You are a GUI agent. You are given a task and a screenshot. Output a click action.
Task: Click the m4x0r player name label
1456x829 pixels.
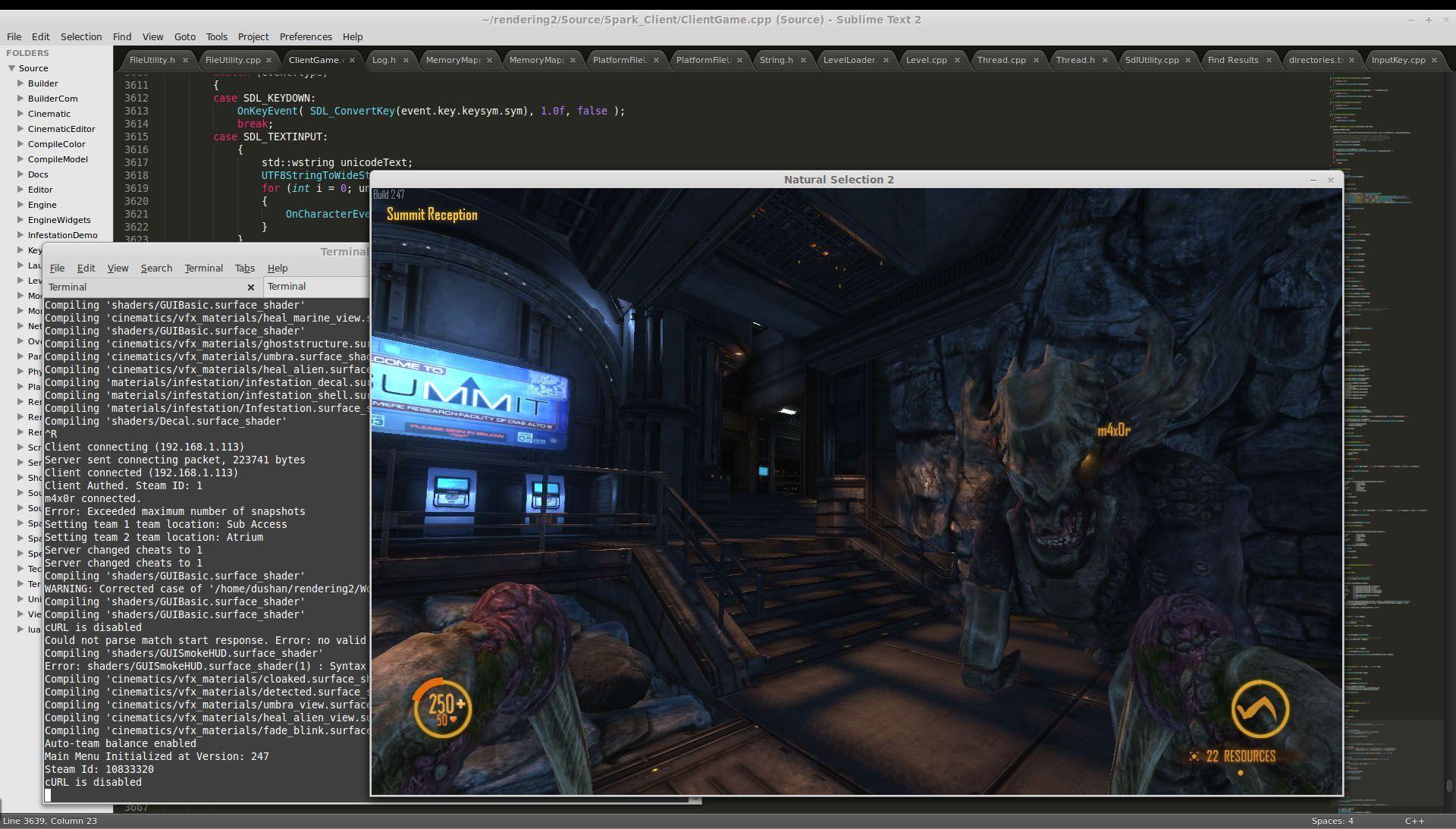click(1114, 430)
